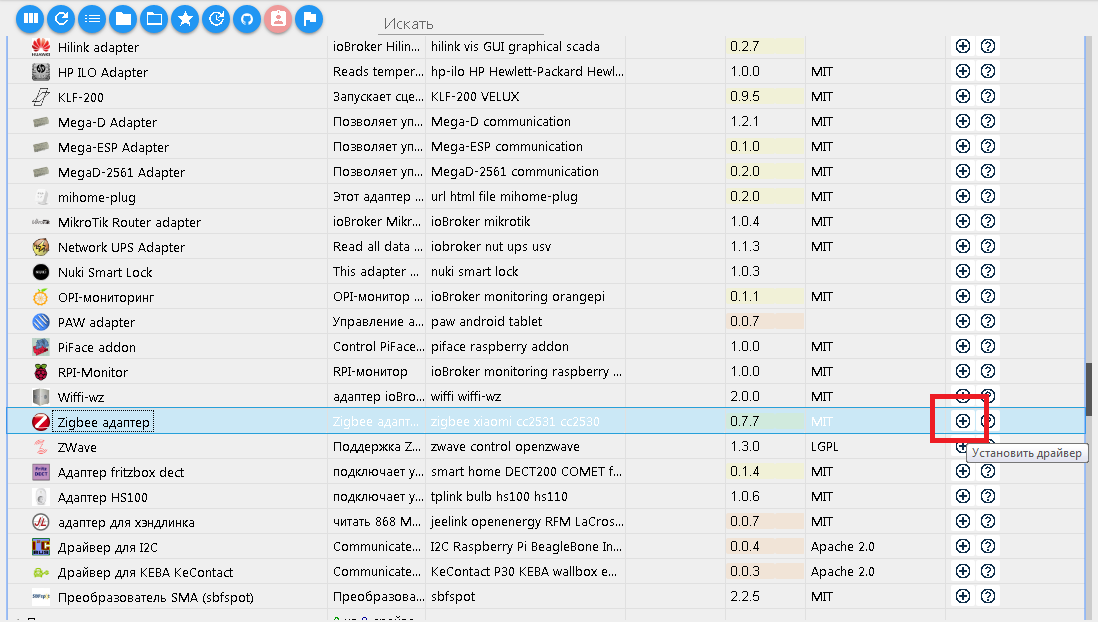1098x622 pixels.
Task: Install the Hilink adapter
Action: (x=963, y=46)
